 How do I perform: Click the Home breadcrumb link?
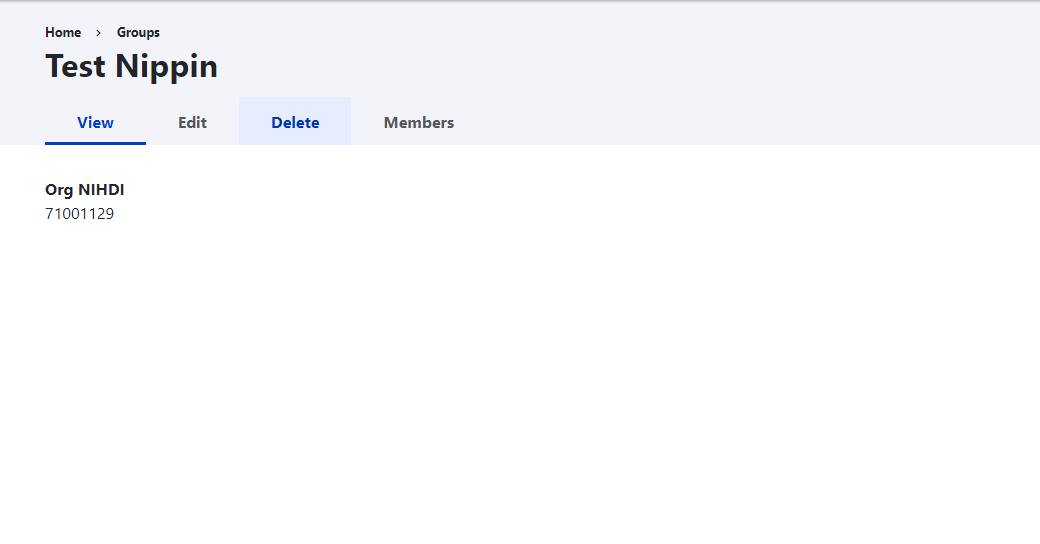(63, 33)
